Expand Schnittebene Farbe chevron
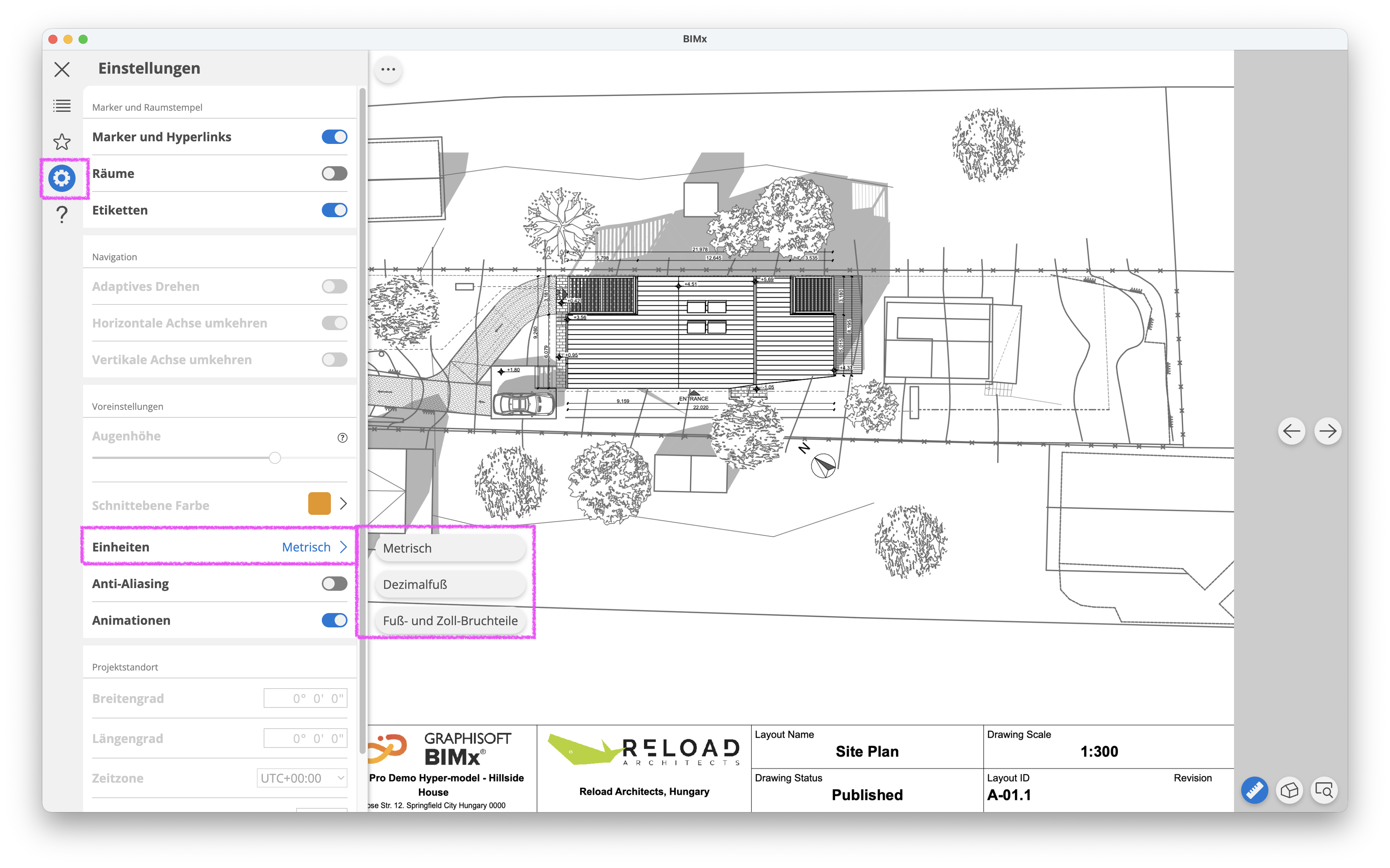Screen dimensions: 1390x868 pos(343,504)
